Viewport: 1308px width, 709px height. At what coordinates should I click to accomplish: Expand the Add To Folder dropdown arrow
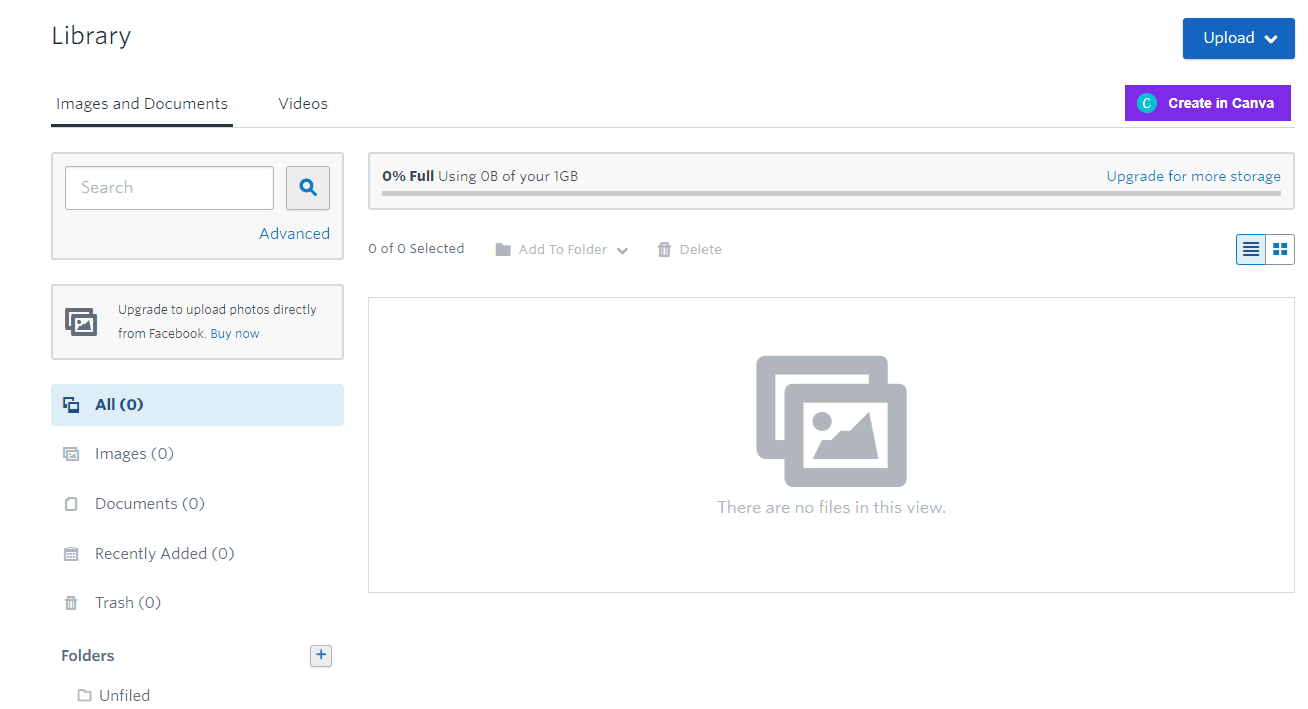(622, 250)
